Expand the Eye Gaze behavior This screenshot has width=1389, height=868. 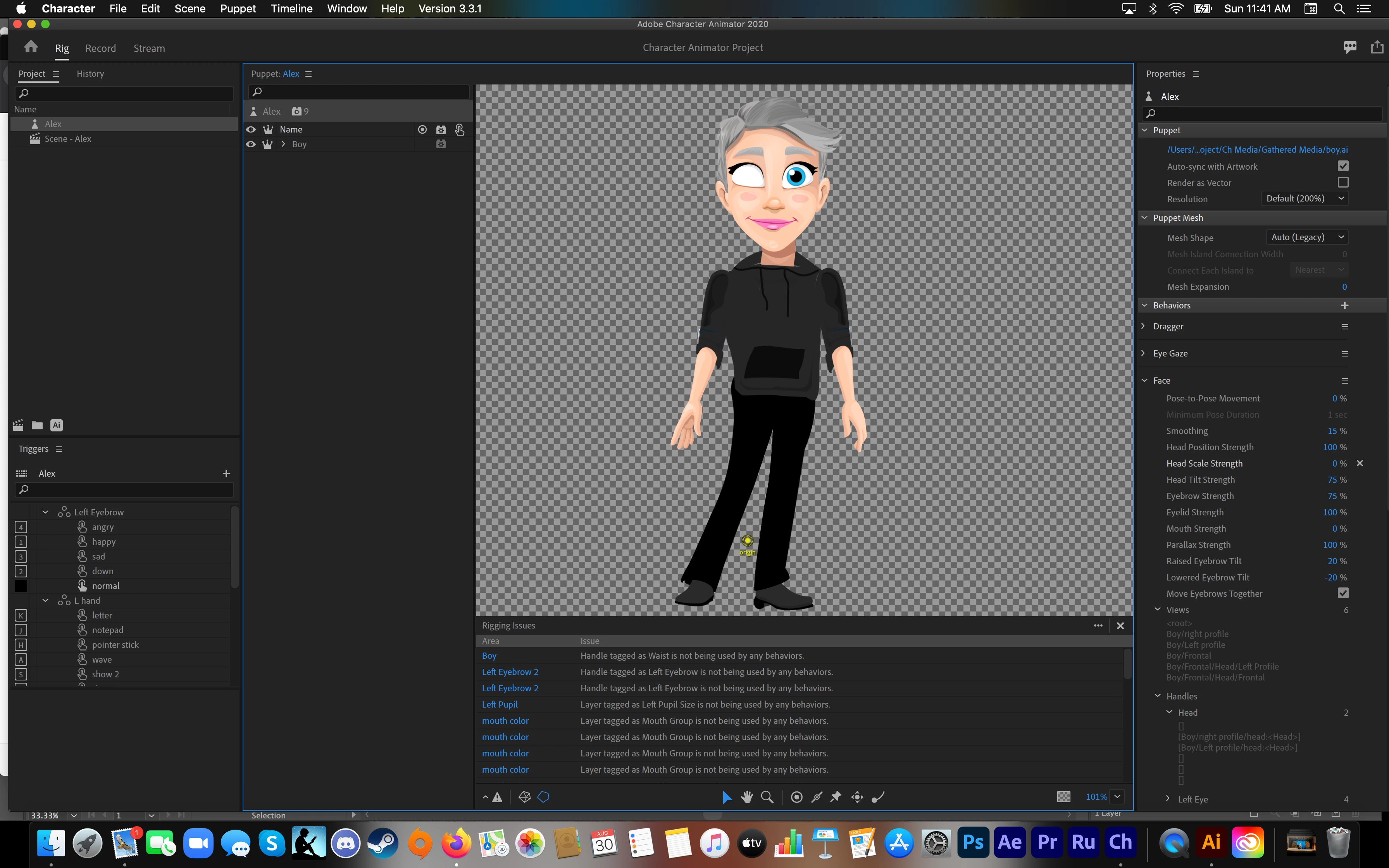coord(1143,353)
